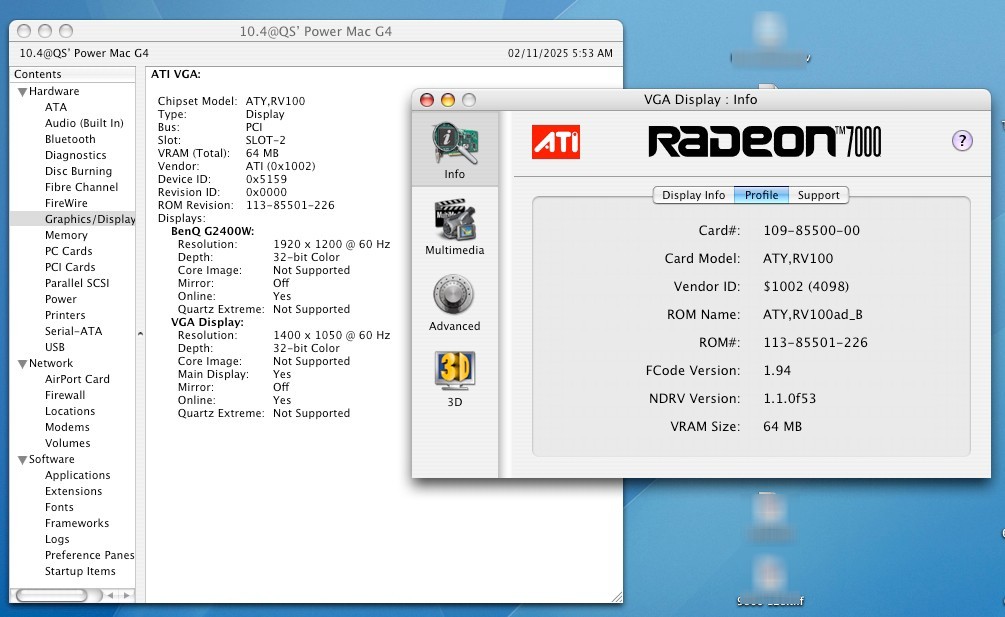Open the Multimedia panel icon

[454, 227]
